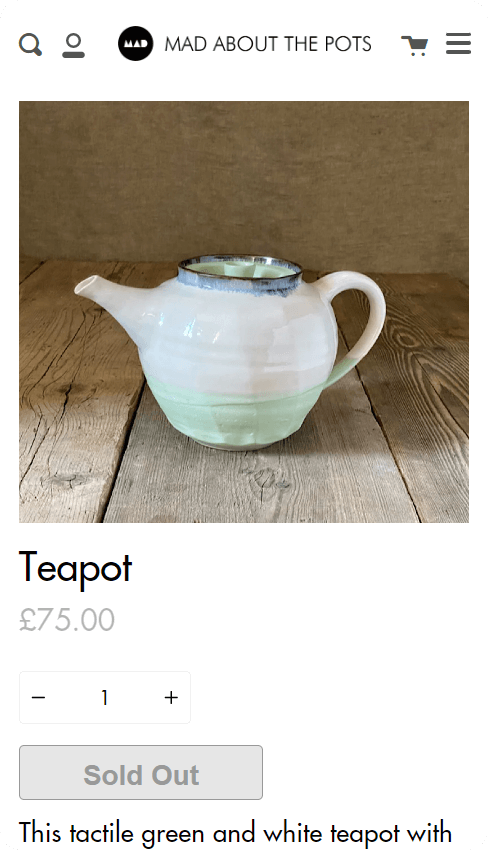Focus the quantity field showing 1
Image resolution: width=488 pixels, height=850 pixels.
pos(105,697)
